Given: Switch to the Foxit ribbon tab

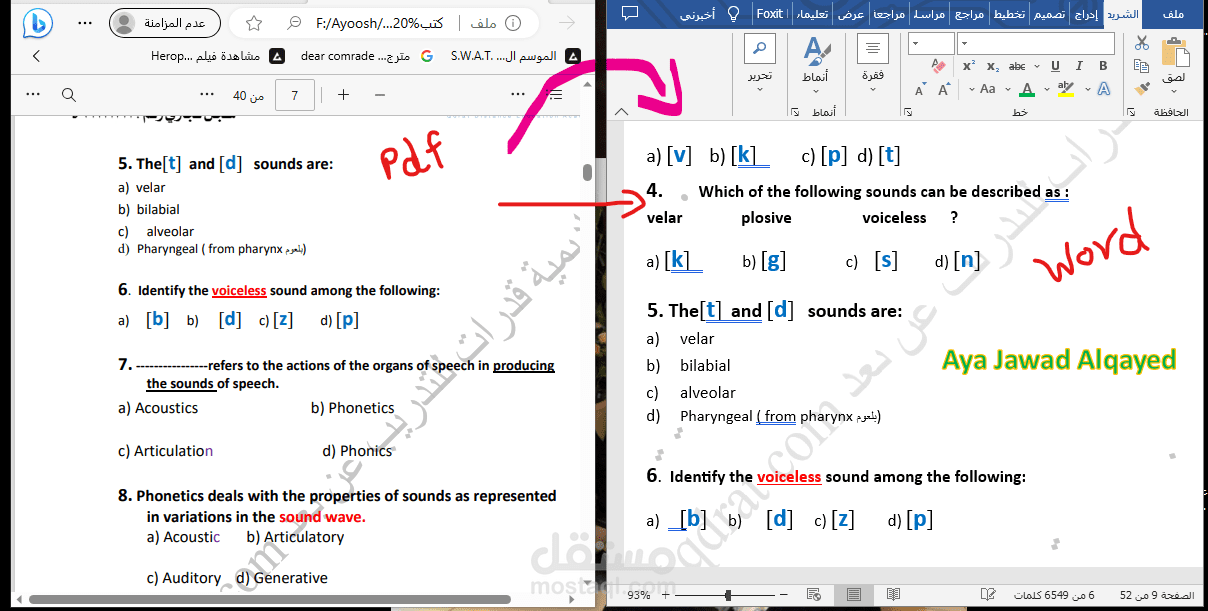Looking at the screenshot, I should (x=769, y=13).
